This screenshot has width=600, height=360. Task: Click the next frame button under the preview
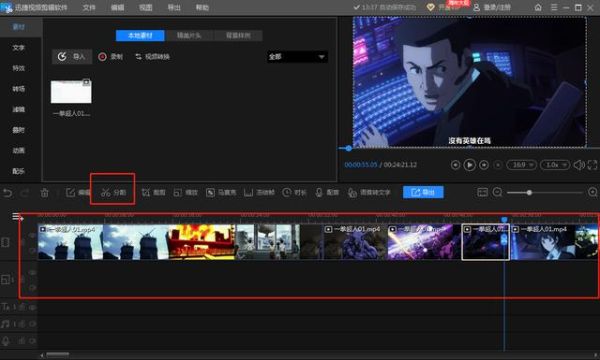[x=484, y=165]
